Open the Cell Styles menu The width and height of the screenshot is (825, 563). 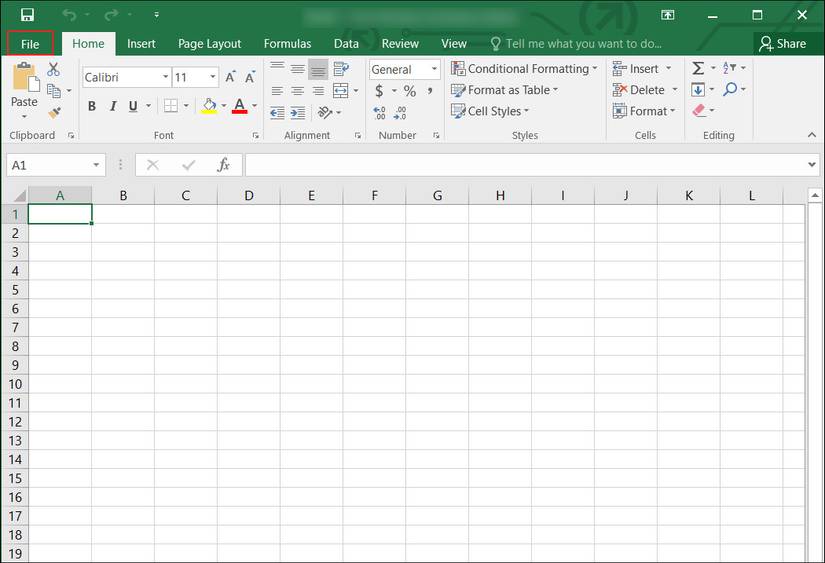click(x=490, y=111)
